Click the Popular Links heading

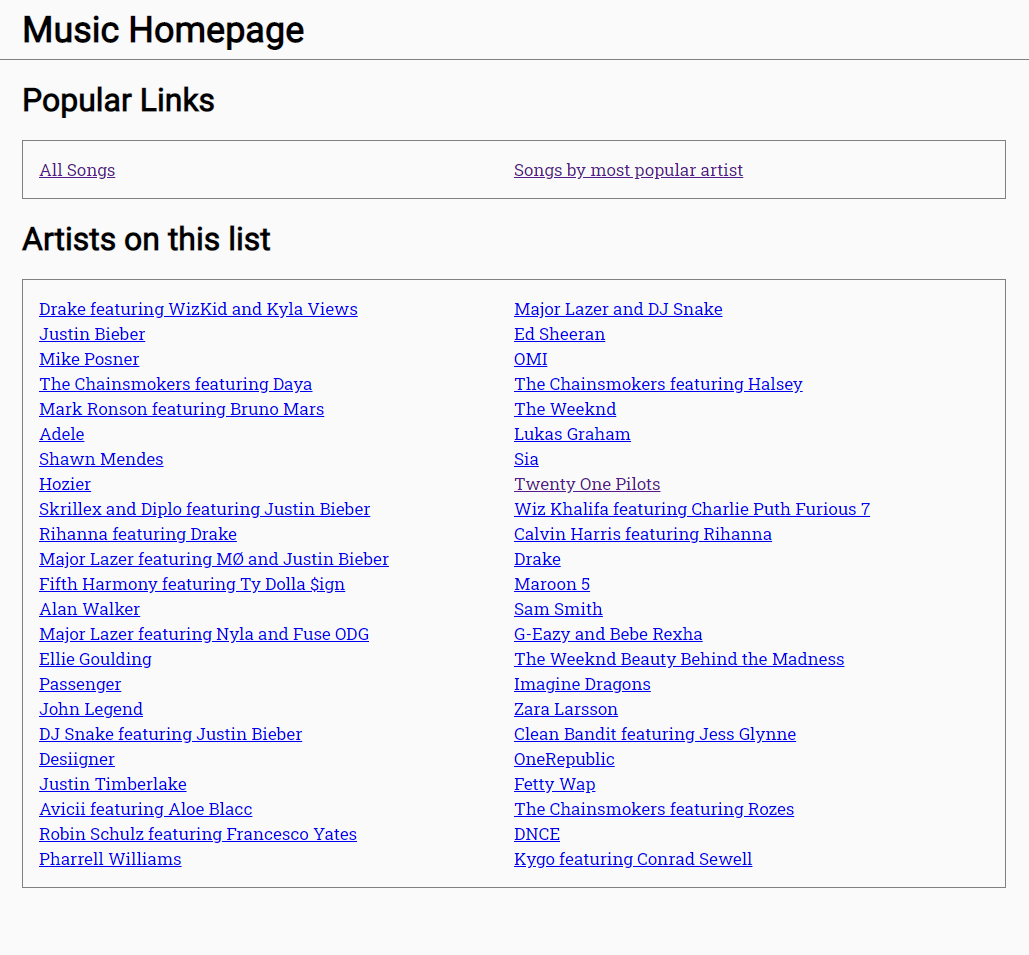[x=119, y=100]
